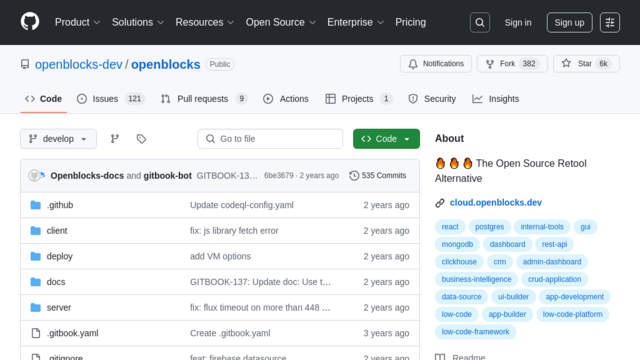Open the openblocks-dev owner link

pos(78,64)
